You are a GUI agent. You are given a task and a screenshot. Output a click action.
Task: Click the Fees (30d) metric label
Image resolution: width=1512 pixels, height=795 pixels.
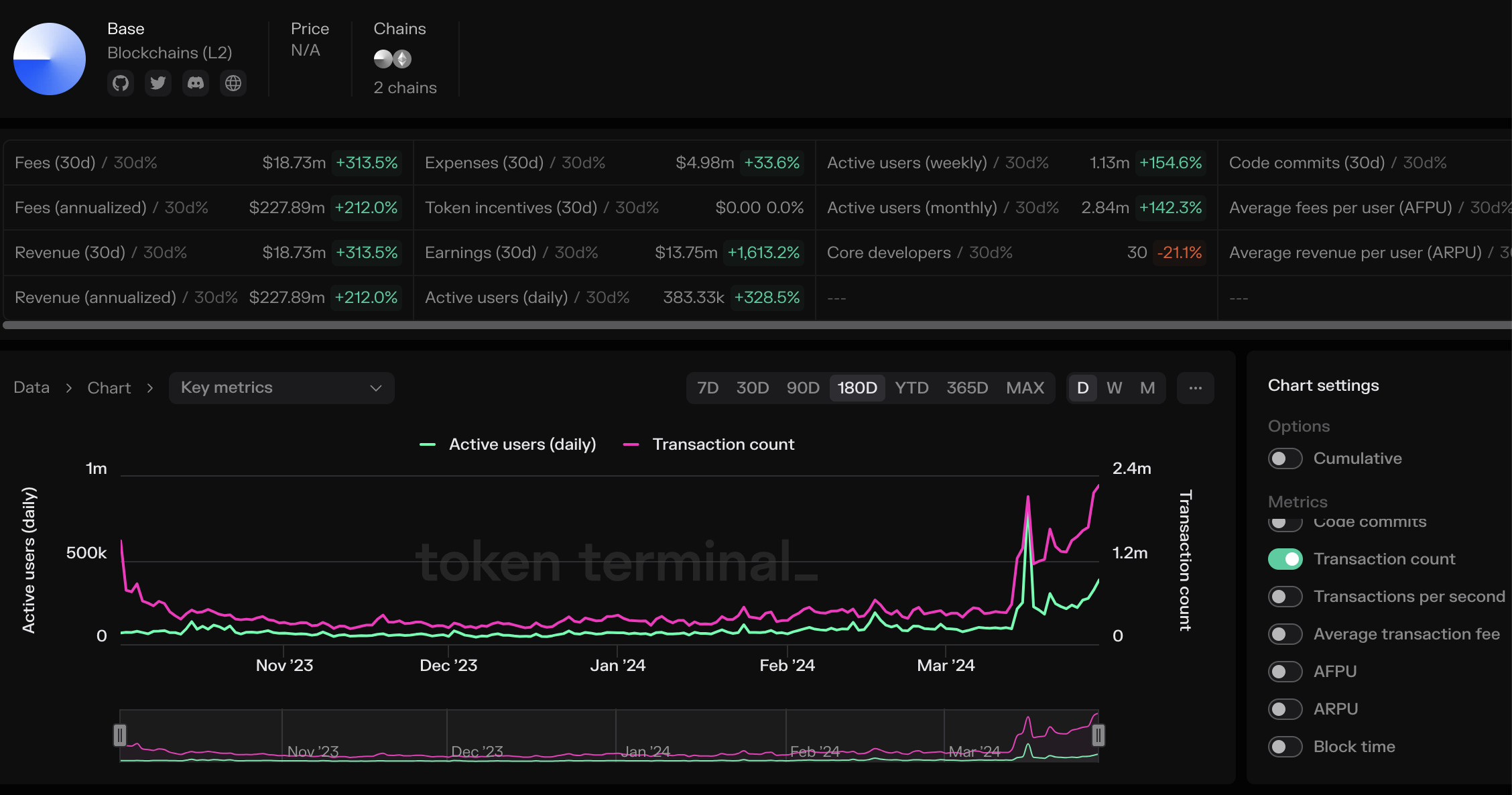55,163
